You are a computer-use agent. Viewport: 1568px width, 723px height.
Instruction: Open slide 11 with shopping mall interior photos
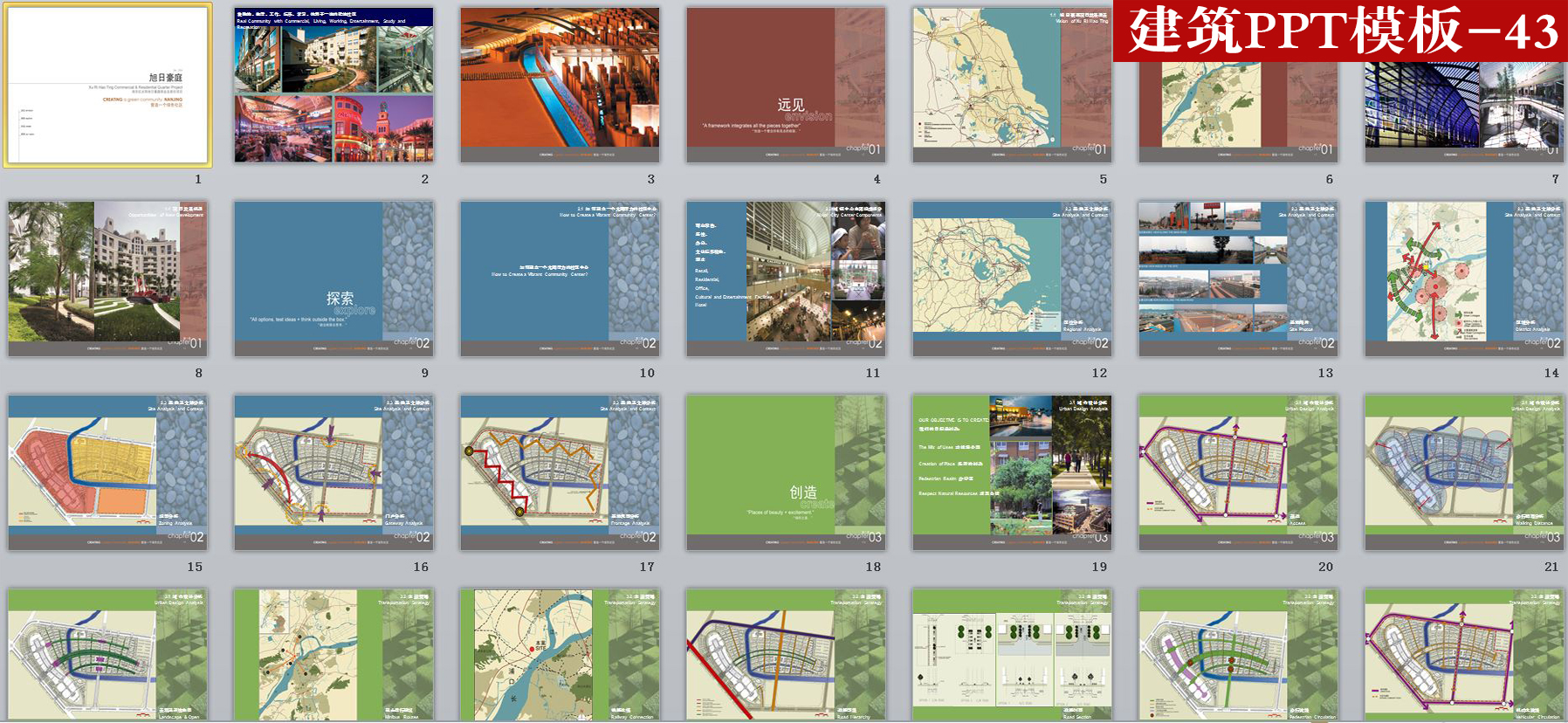tap(786, 279)
